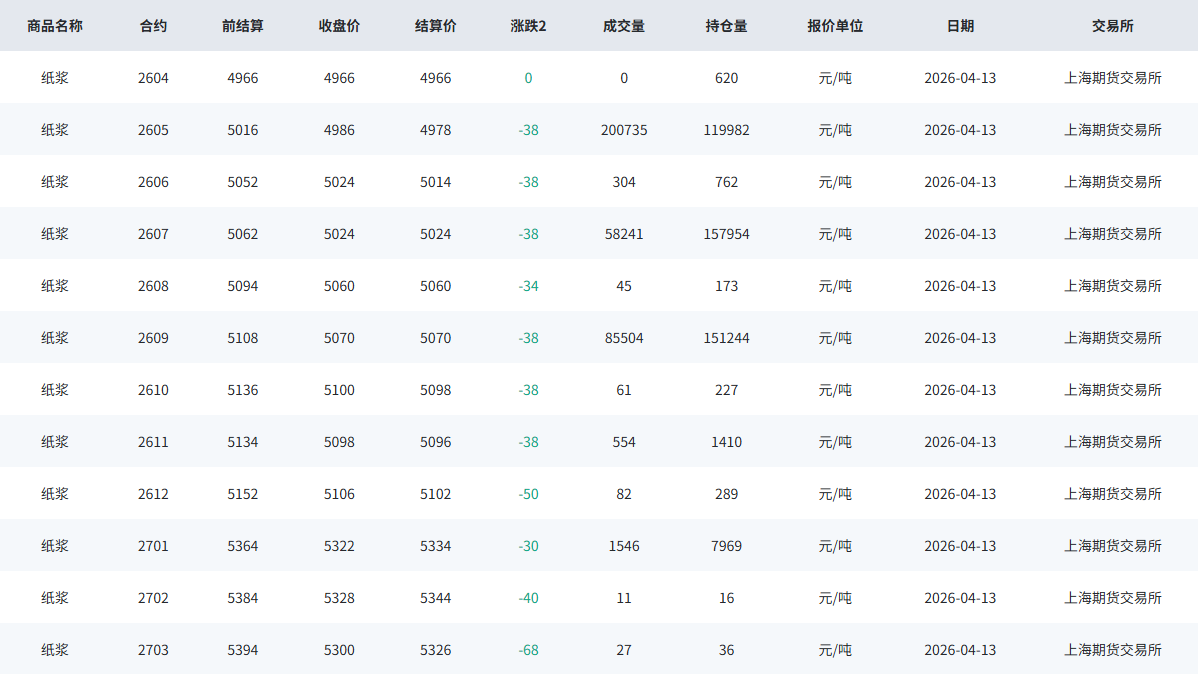
Task: Select the 收盘价 column header
Action: (x=339, y=26)
